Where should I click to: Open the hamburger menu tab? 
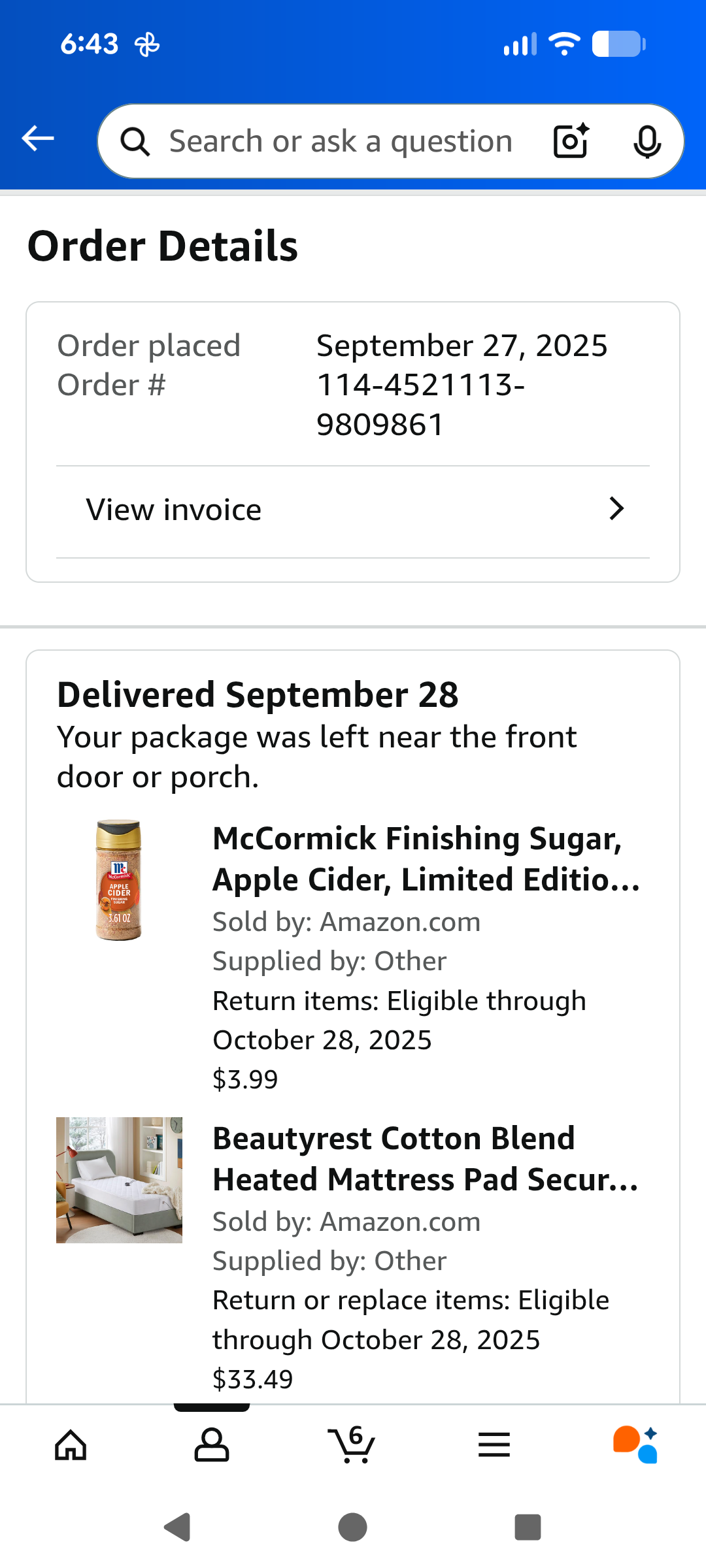[494, 1445]
